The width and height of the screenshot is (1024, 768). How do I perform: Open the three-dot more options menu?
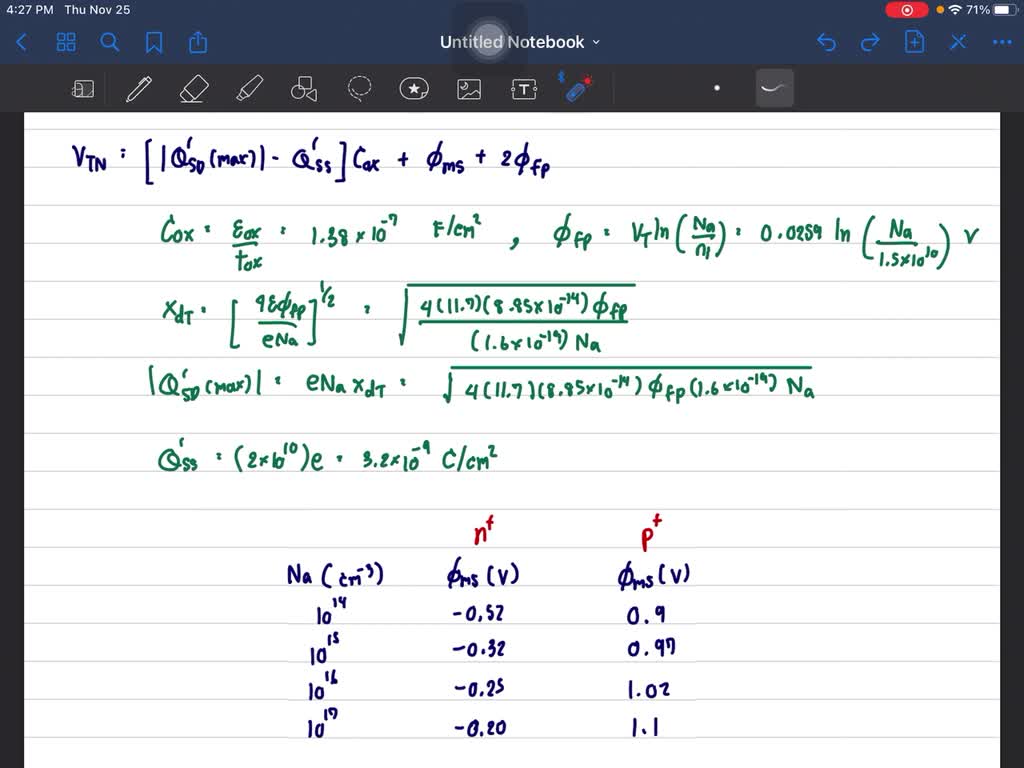click(1001, 42)
